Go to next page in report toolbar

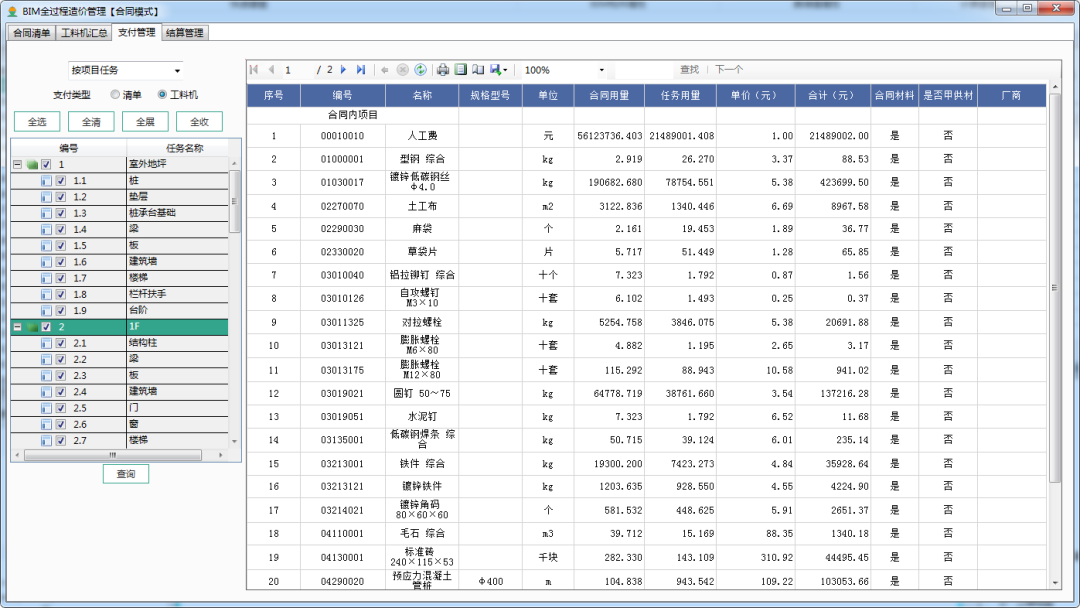(343, 70)
